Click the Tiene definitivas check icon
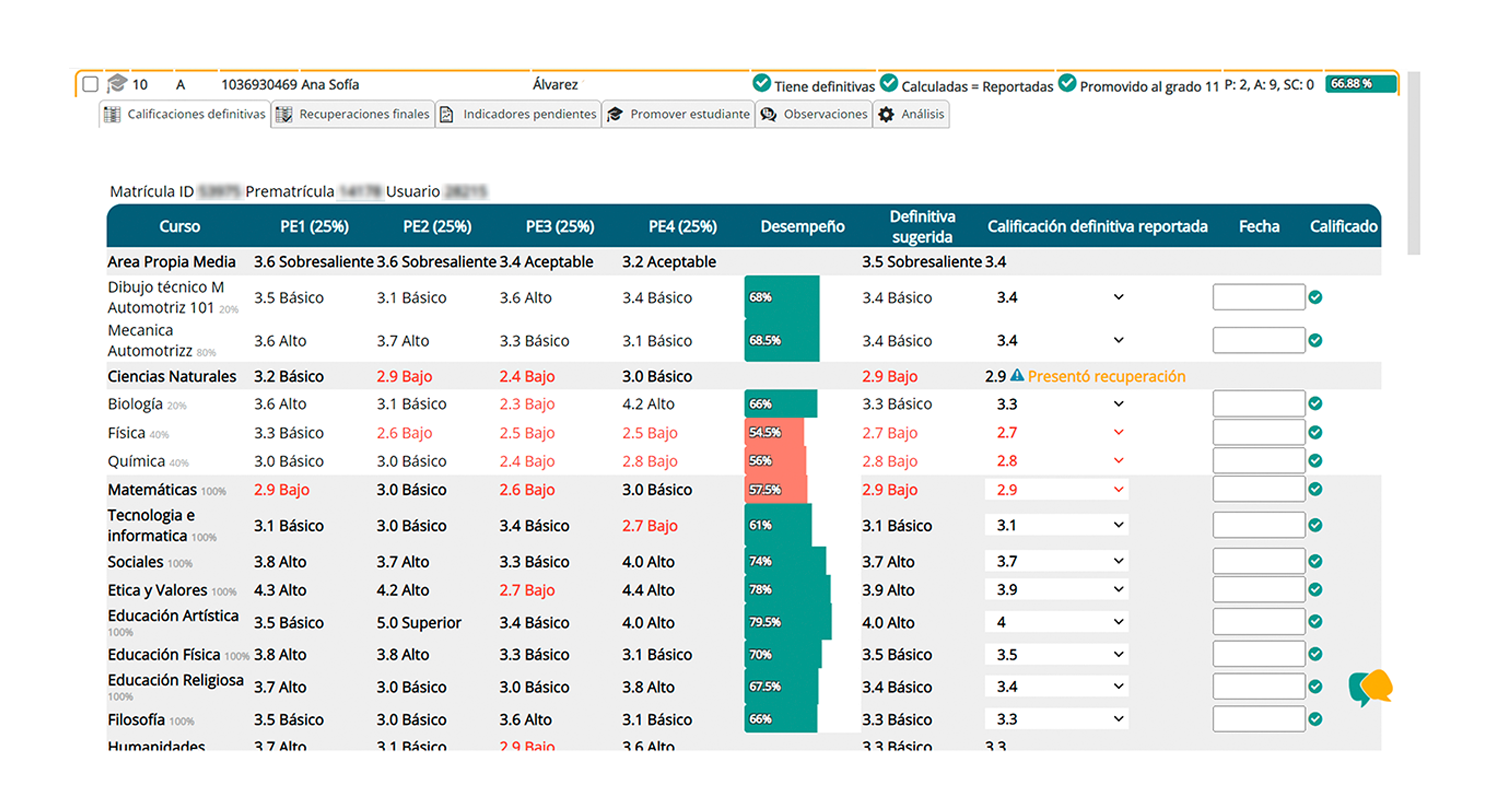1500x800 pixels. click(761, 83)
